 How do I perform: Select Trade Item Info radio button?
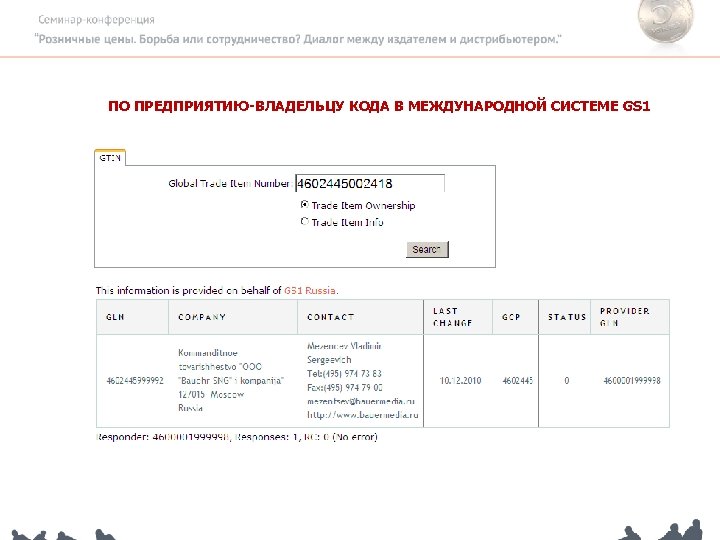coord(304,222)
